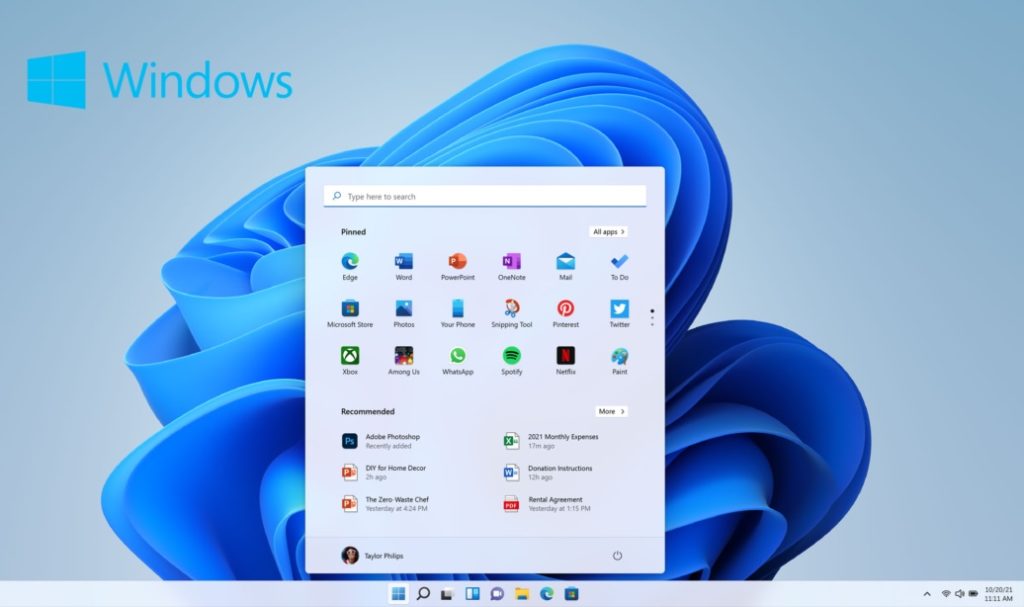Open Chat on the taskbar
The height and width of the screenshot is (607, 1024).
[497, 593]
